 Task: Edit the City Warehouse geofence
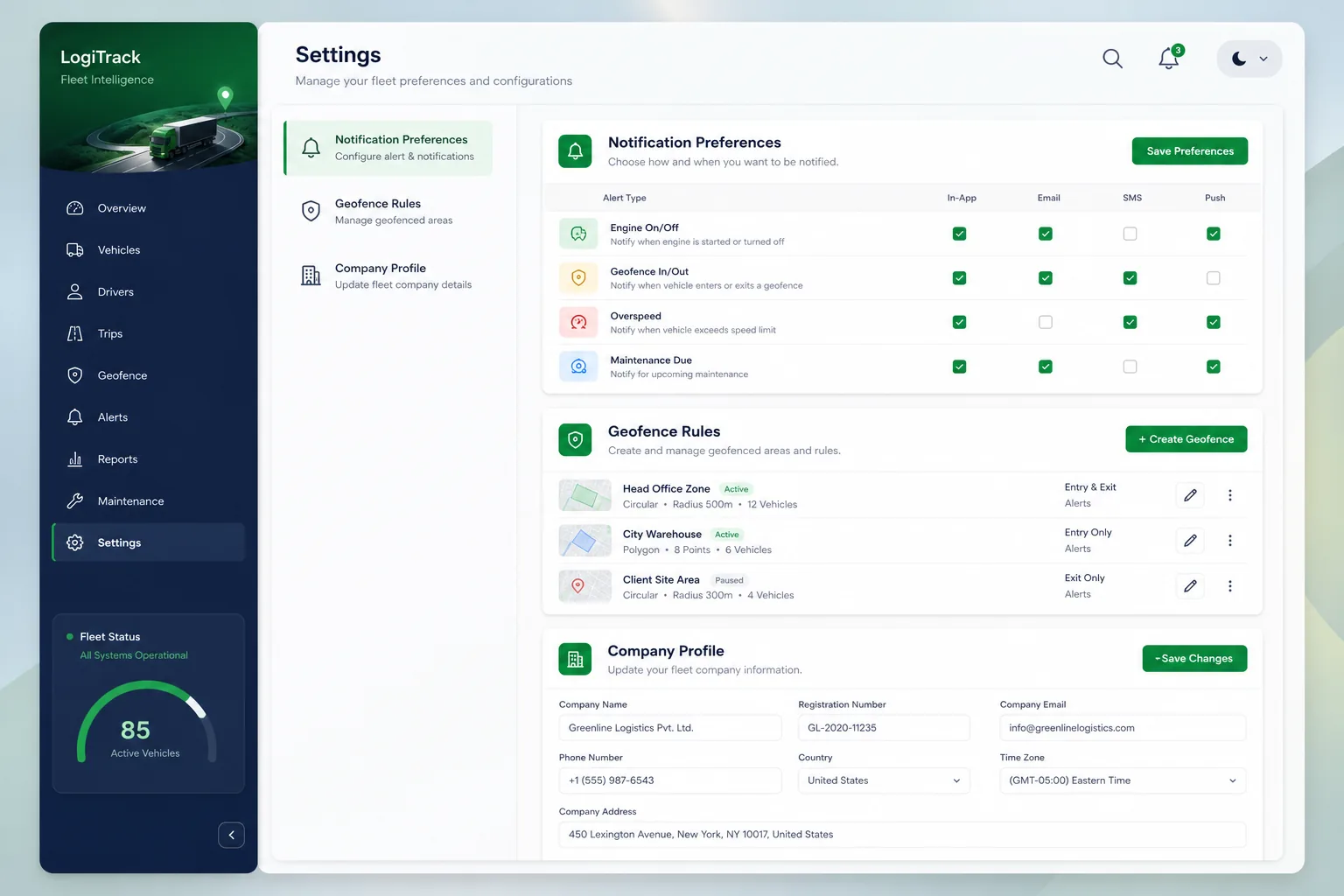tap(1190, 541)
